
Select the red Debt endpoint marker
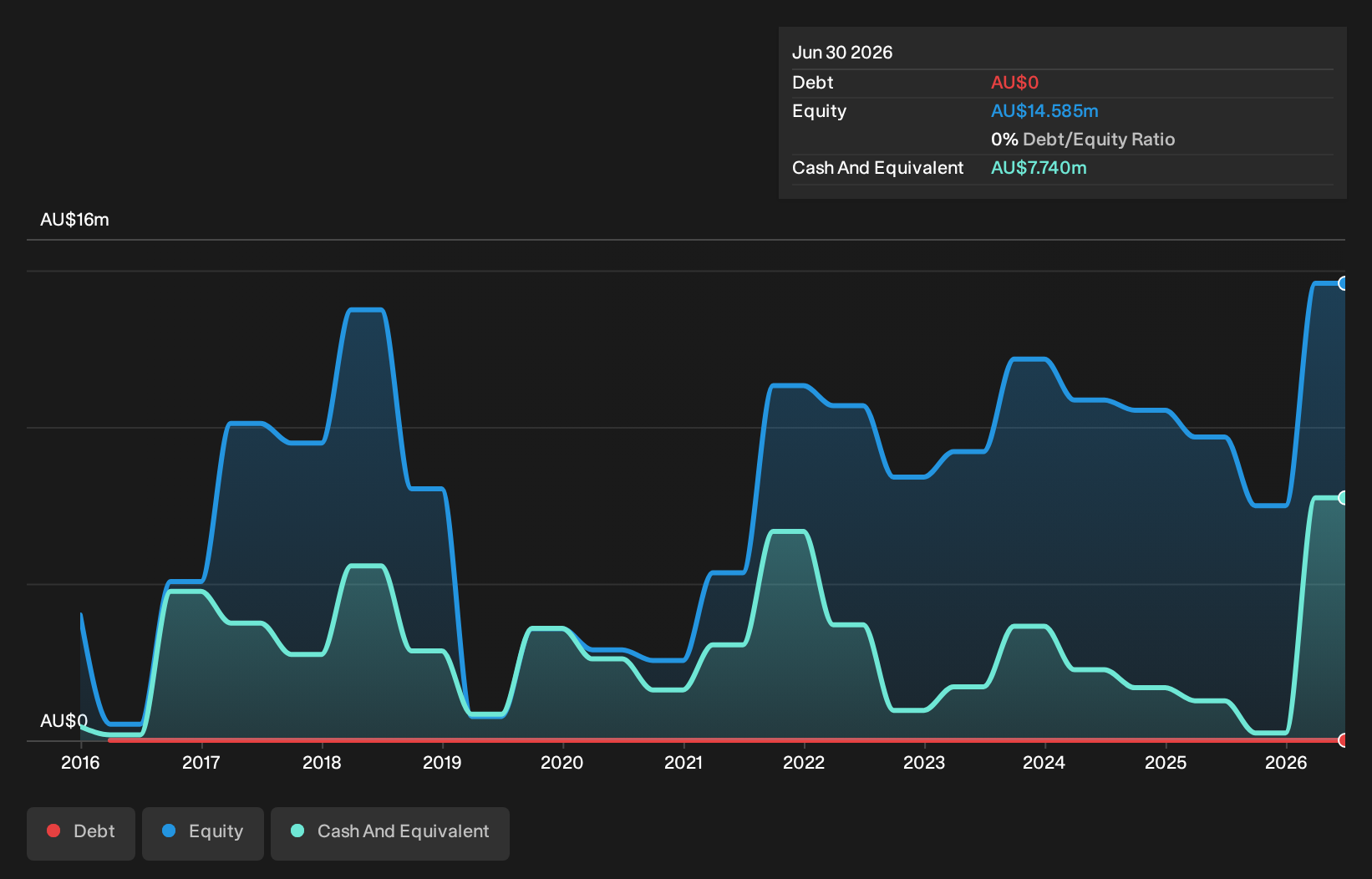[x=1344, y=740]
